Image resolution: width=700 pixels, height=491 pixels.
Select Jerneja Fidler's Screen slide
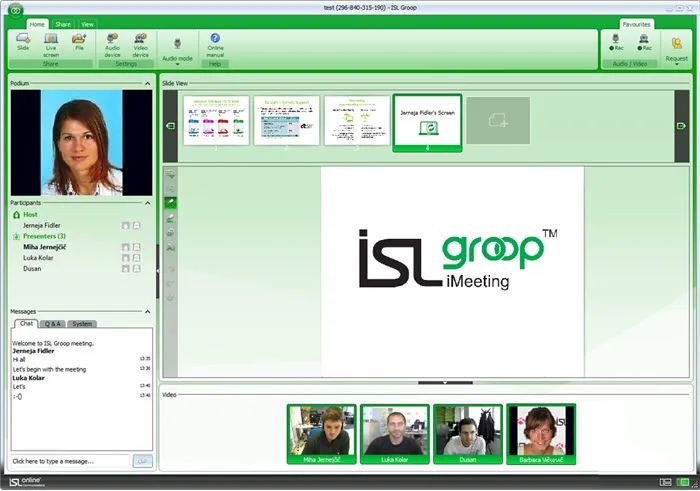(x=427, y=123)
